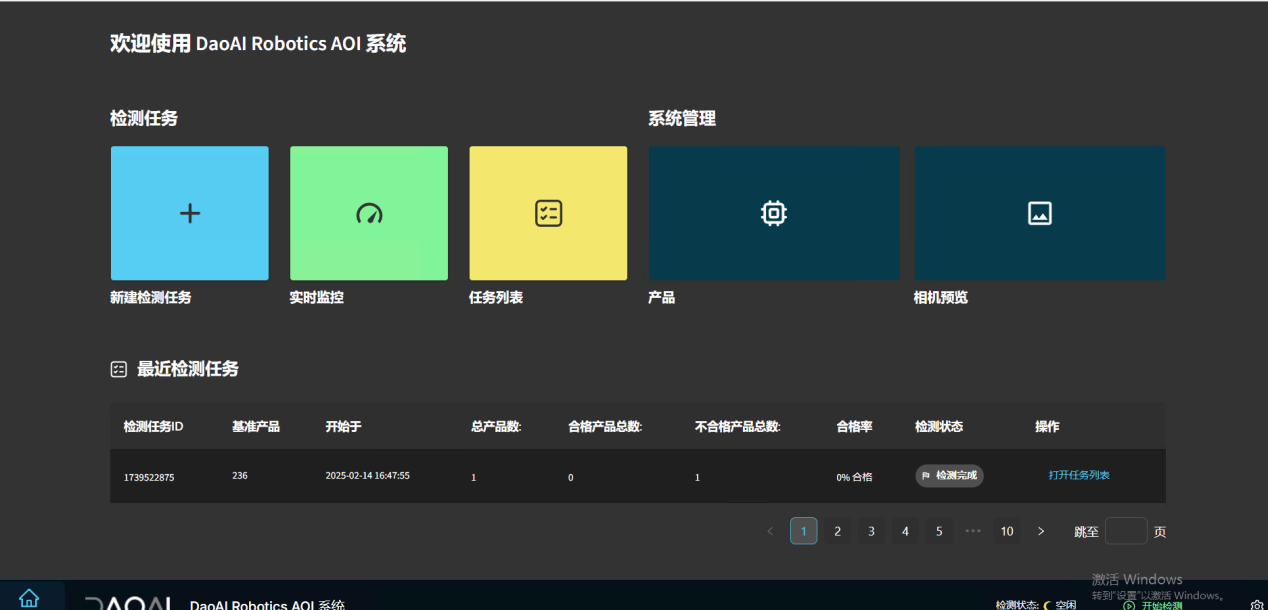Click the base product cell 236

tap(240, 476)
